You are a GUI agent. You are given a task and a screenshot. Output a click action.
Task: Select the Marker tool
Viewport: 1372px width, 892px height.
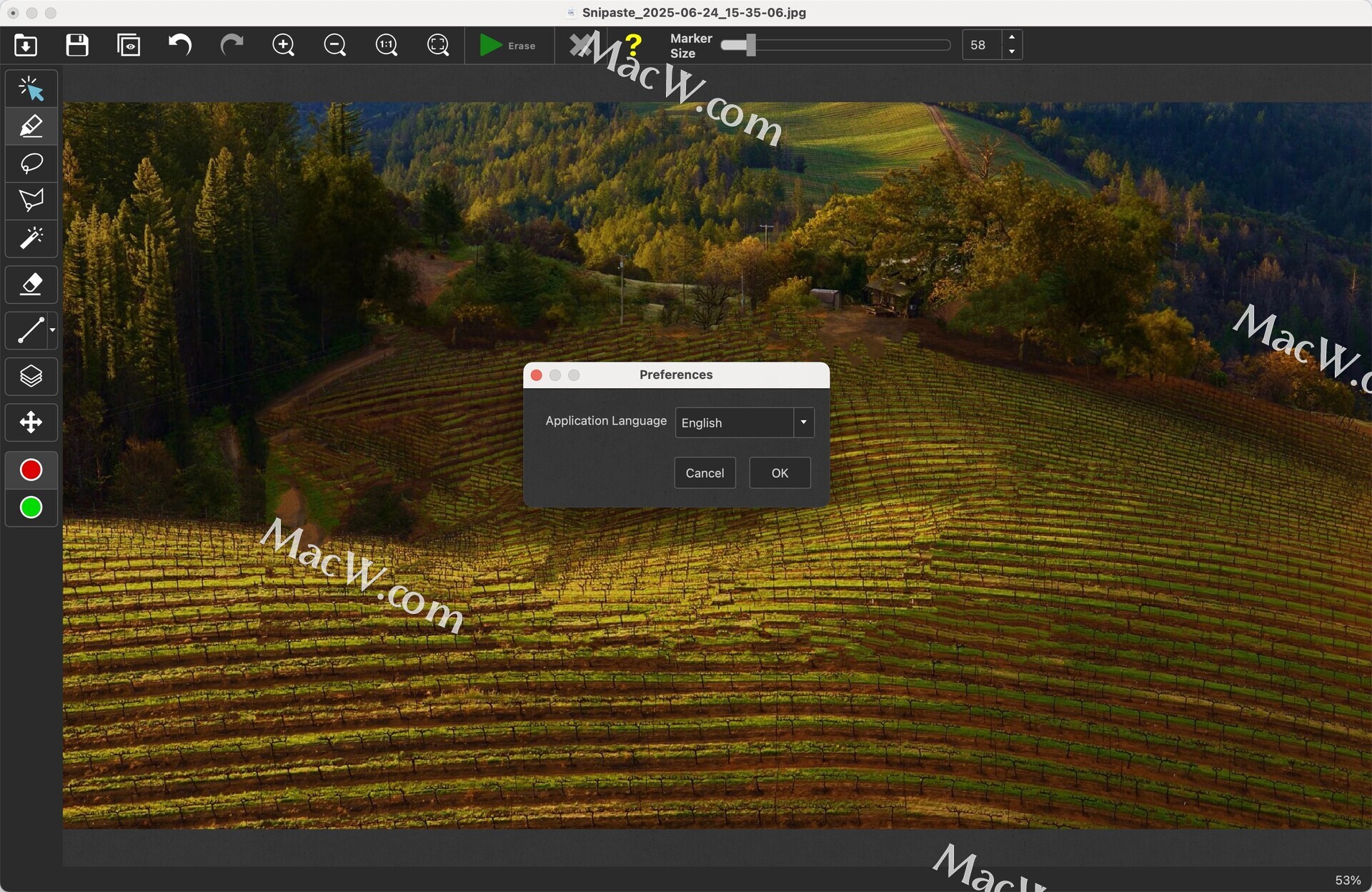tap(31, 126)
